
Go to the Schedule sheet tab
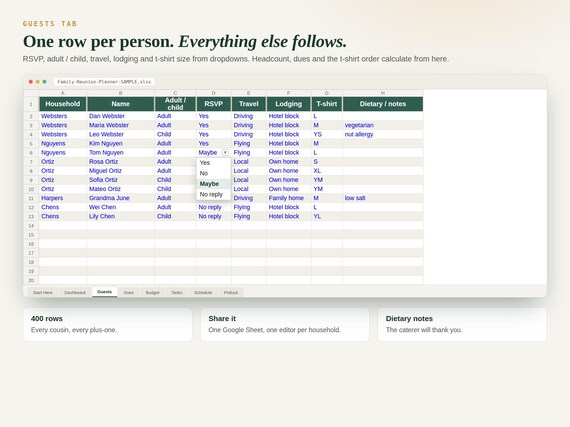coord(203,292)
